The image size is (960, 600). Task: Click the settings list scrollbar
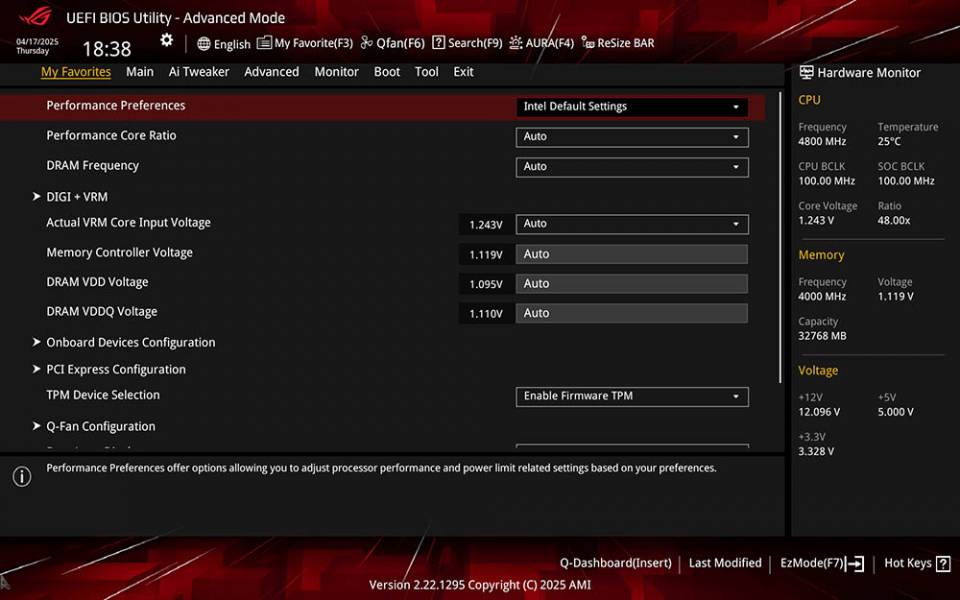(x=781, y=238)
